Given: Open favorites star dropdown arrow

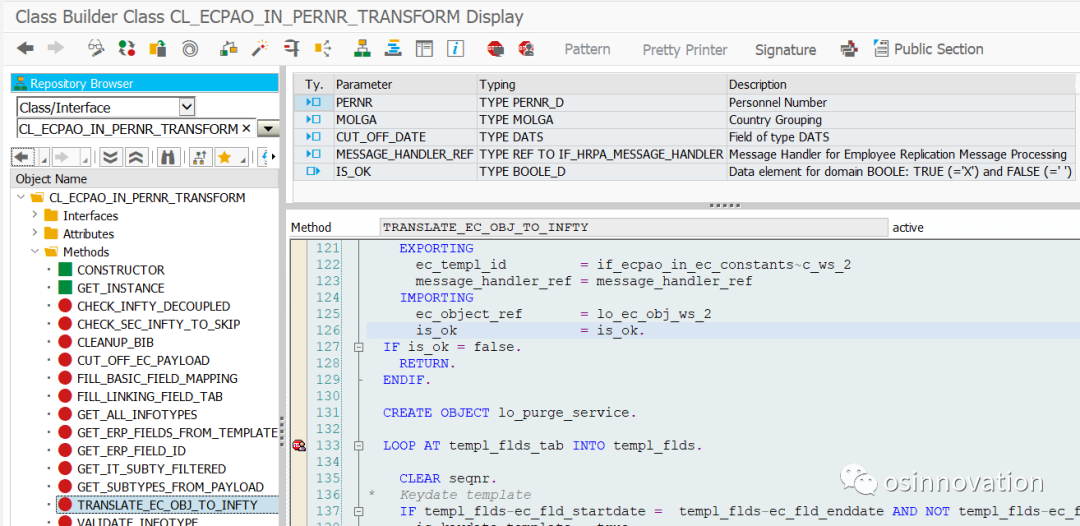Looking at the screenshot, I should pyautogui.click(x=243, y=159).
